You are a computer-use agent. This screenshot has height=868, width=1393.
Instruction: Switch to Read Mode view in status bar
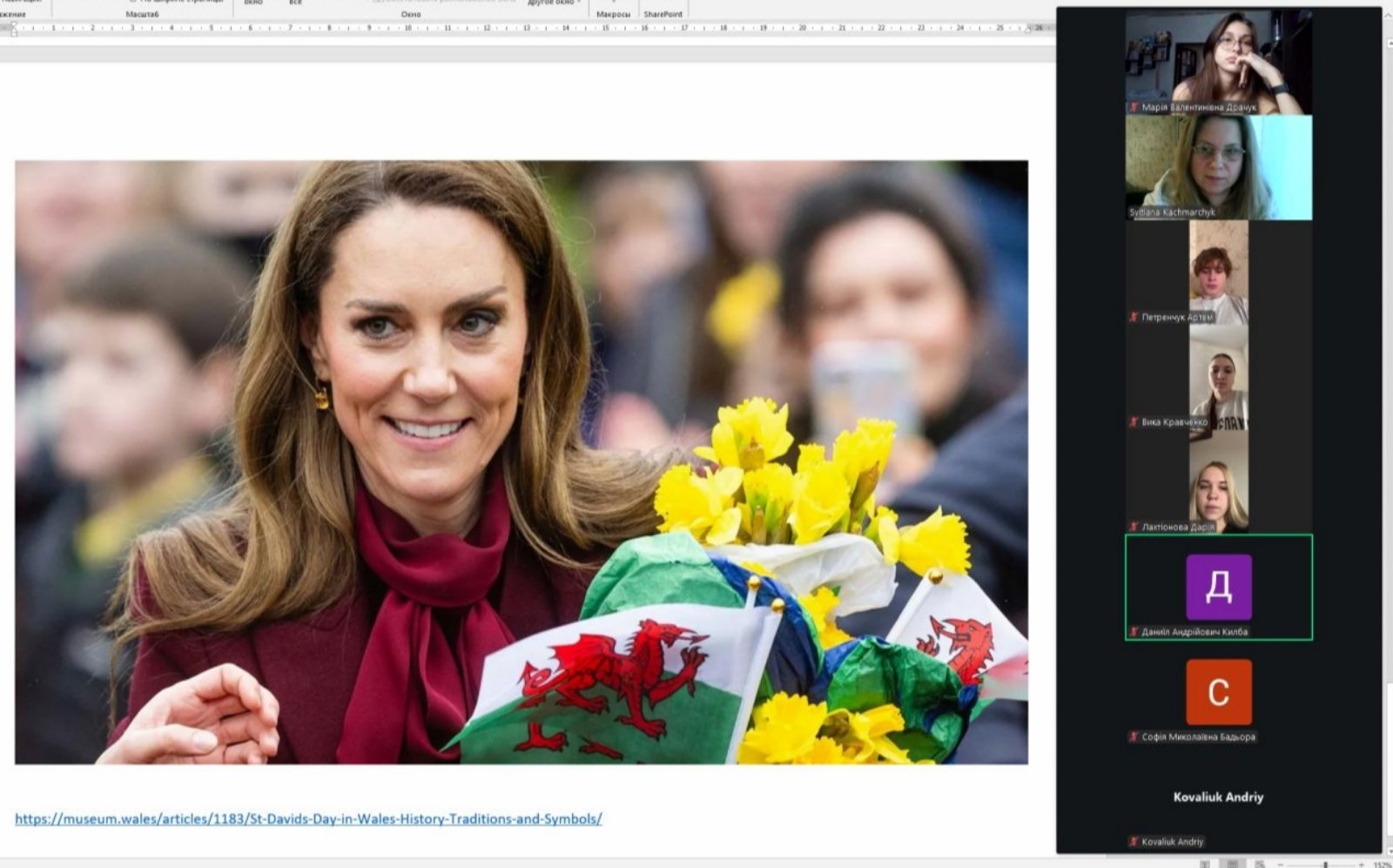pos(1205,864)
